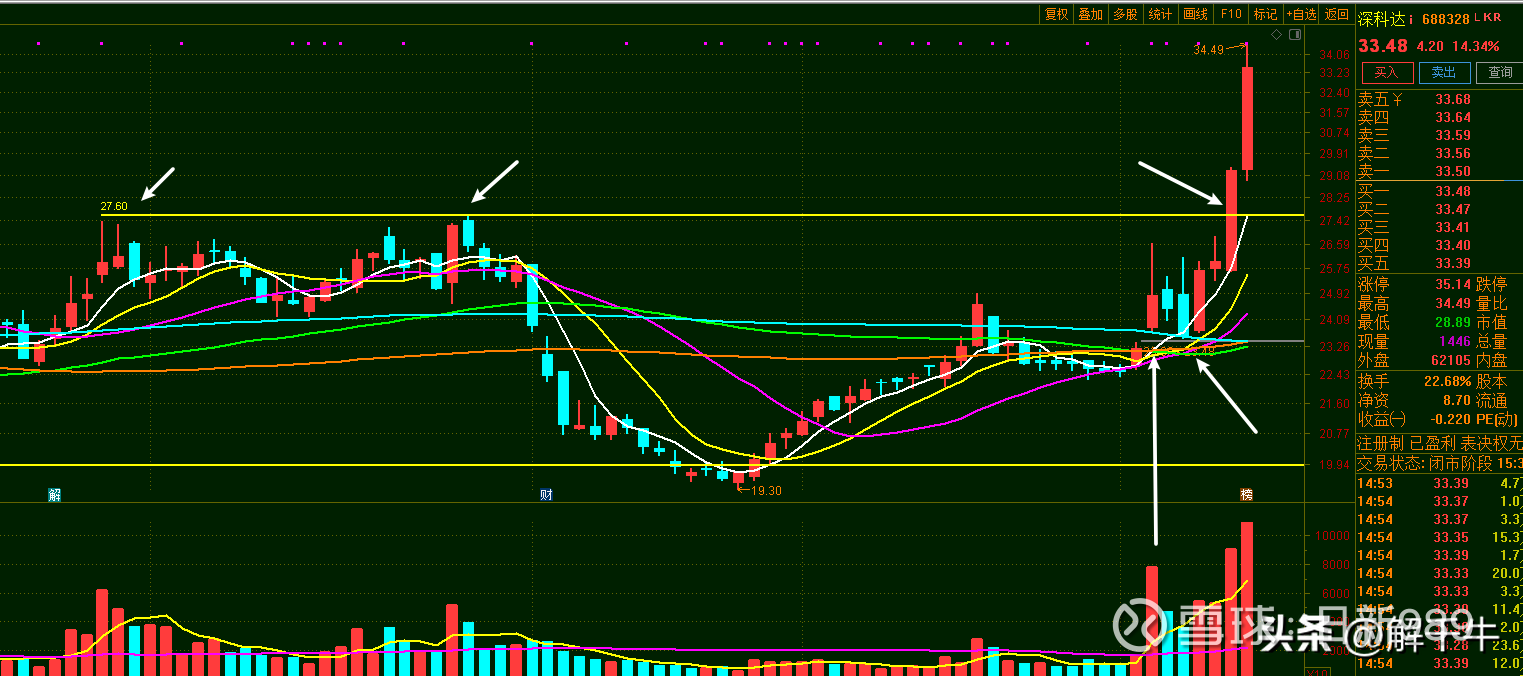Toggle the side panel layout icon
Image resolution: width=1523 pixels, height=676 pixels.
tap(1295, 35)
